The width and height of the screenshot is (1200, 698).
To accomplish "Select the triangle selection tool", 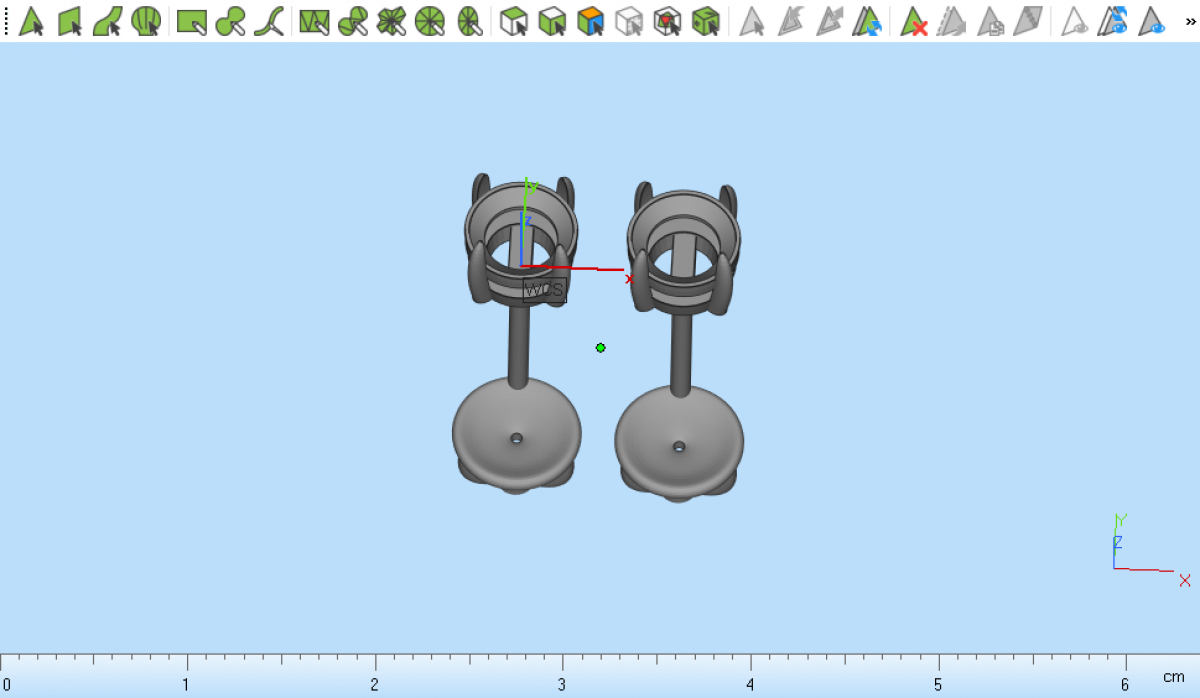I will (32, 21).
